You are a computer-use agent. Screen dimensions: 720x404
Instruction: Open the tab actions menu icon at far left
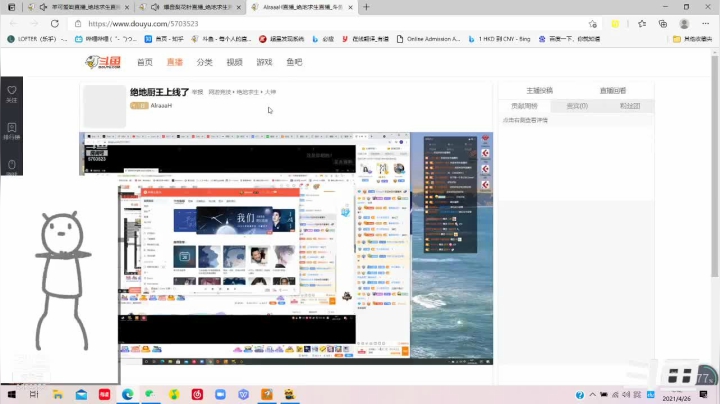pos(11,7)
